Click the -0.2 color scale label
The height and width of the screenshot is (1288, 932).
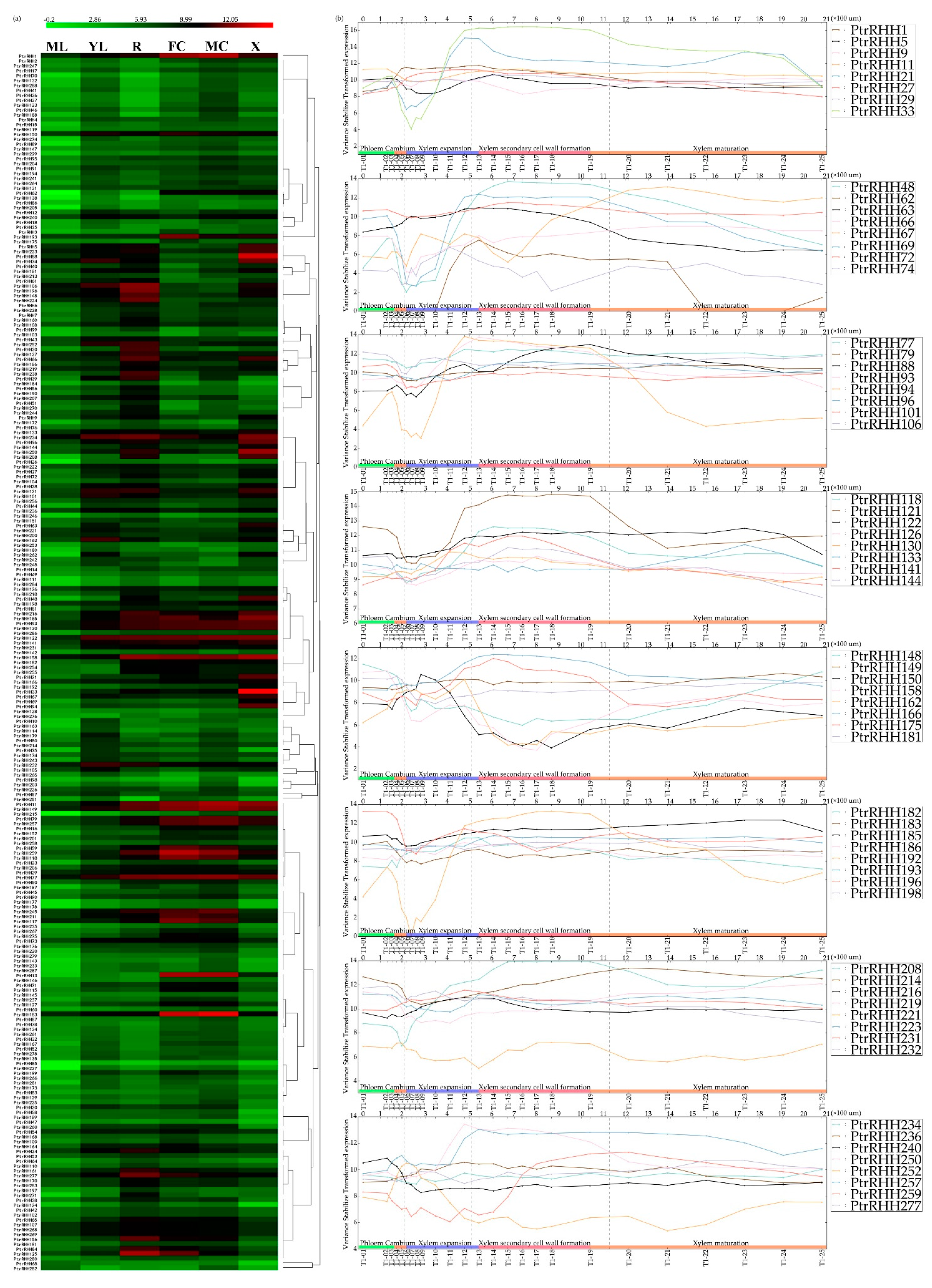click(50, 19)
